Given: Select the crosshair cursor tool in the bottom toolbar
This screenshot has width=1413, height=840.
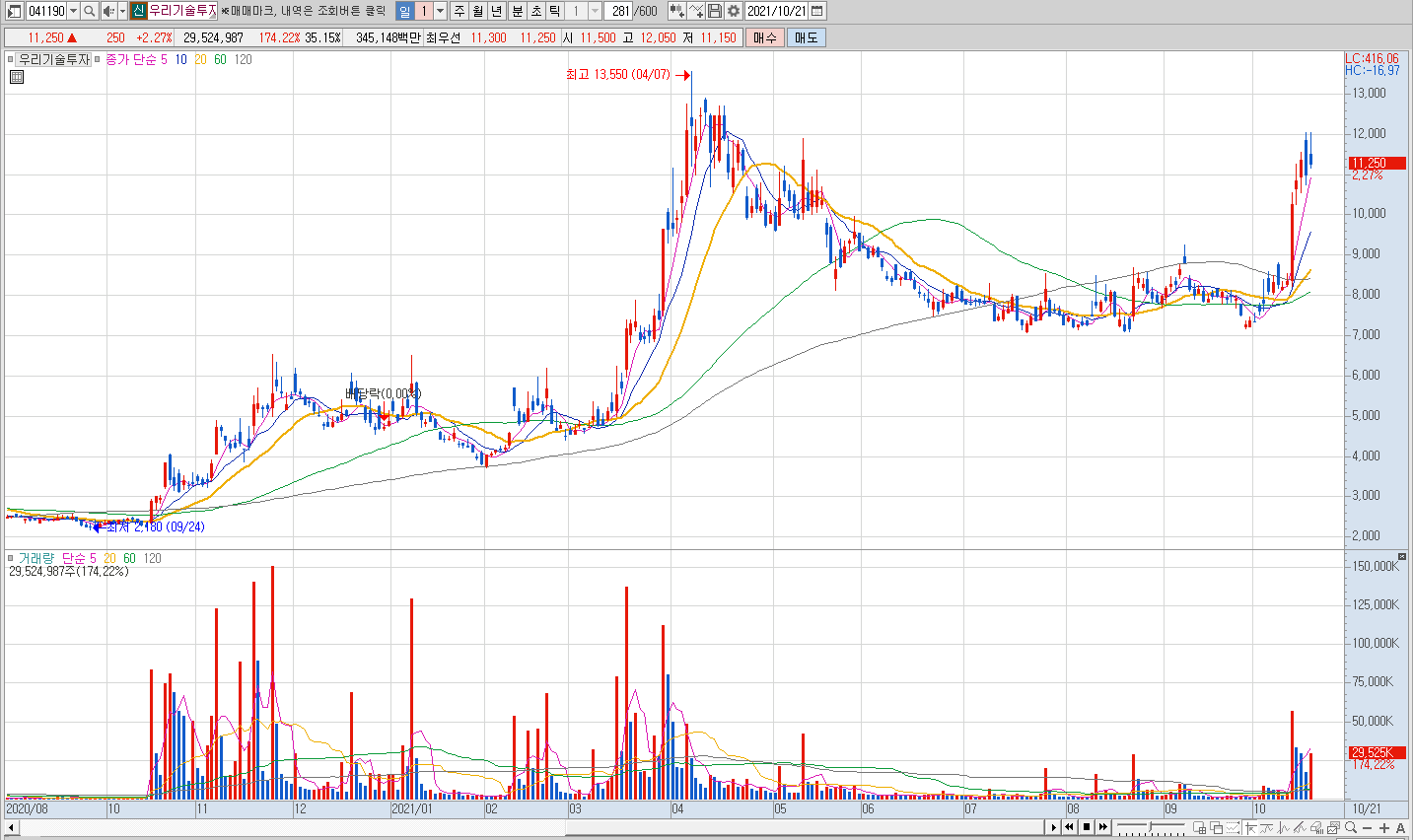Looking at the screenshot, I should click(x=1251, y=827).
